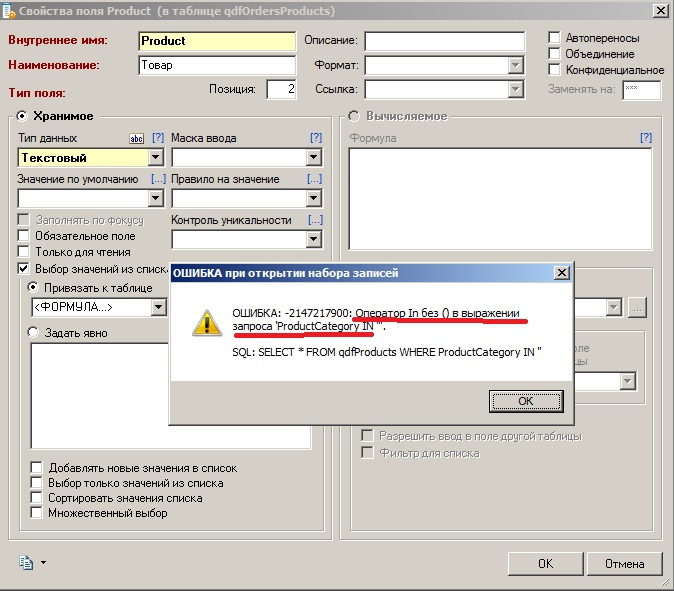The image size is (674, 591).
Task: Click the Описание text field
Action: 444,41
